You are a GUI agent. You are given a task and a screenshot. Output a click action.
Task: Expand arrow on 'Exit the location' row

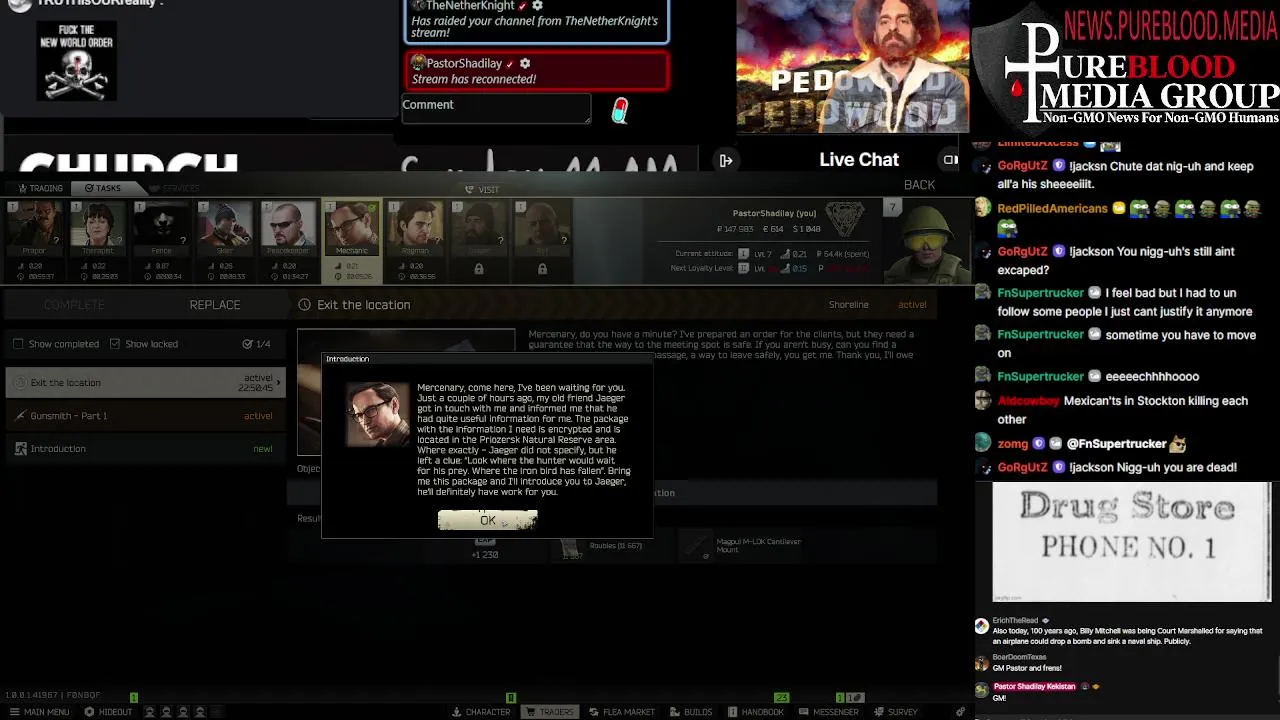tap(279, 382)
